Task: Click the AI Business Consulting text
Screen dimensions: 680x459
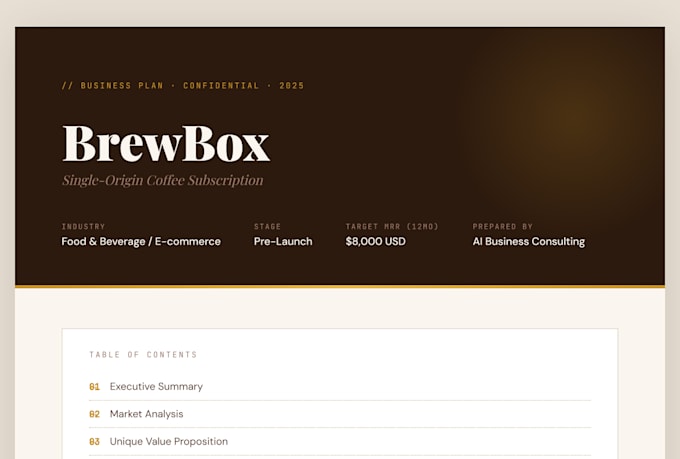Action: click(529, 241)
